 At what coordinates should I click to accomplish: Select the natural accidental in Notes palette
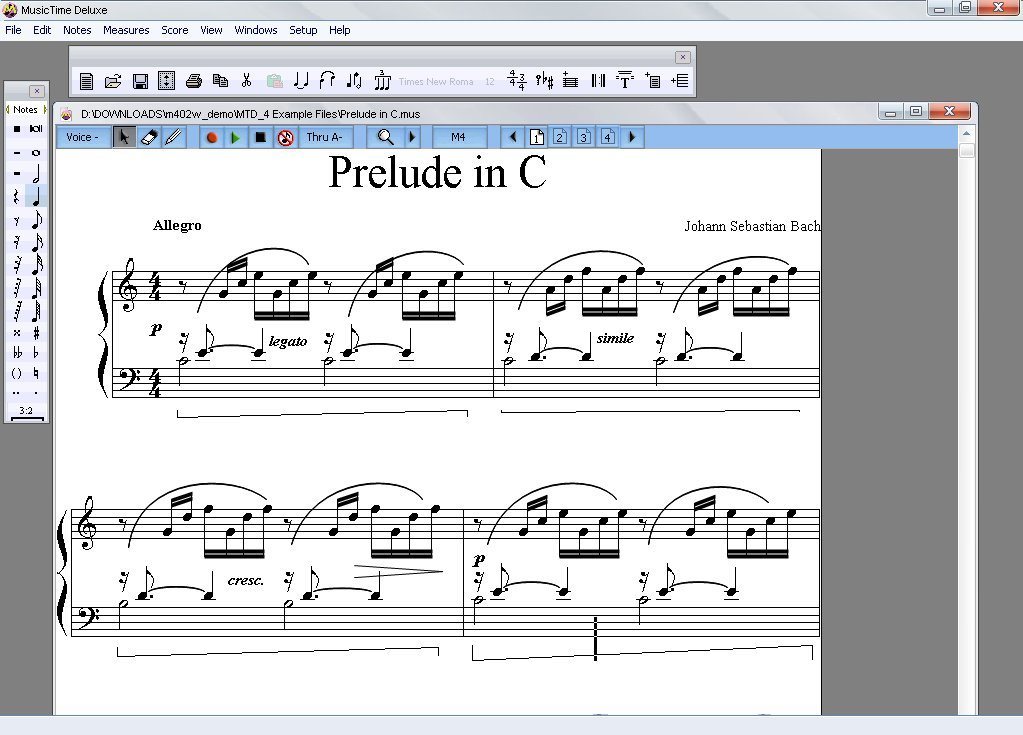tap(36, 374)
